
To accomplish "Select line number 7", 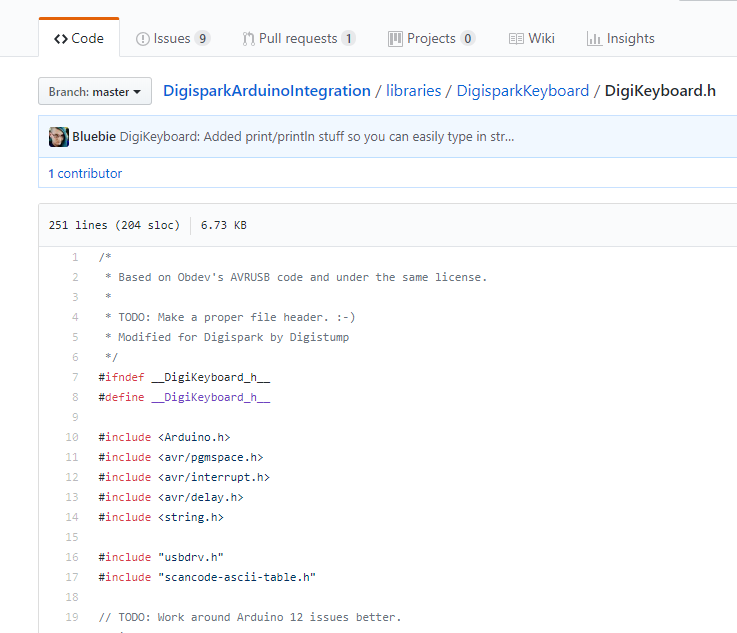I will click(x=75, y=377).
